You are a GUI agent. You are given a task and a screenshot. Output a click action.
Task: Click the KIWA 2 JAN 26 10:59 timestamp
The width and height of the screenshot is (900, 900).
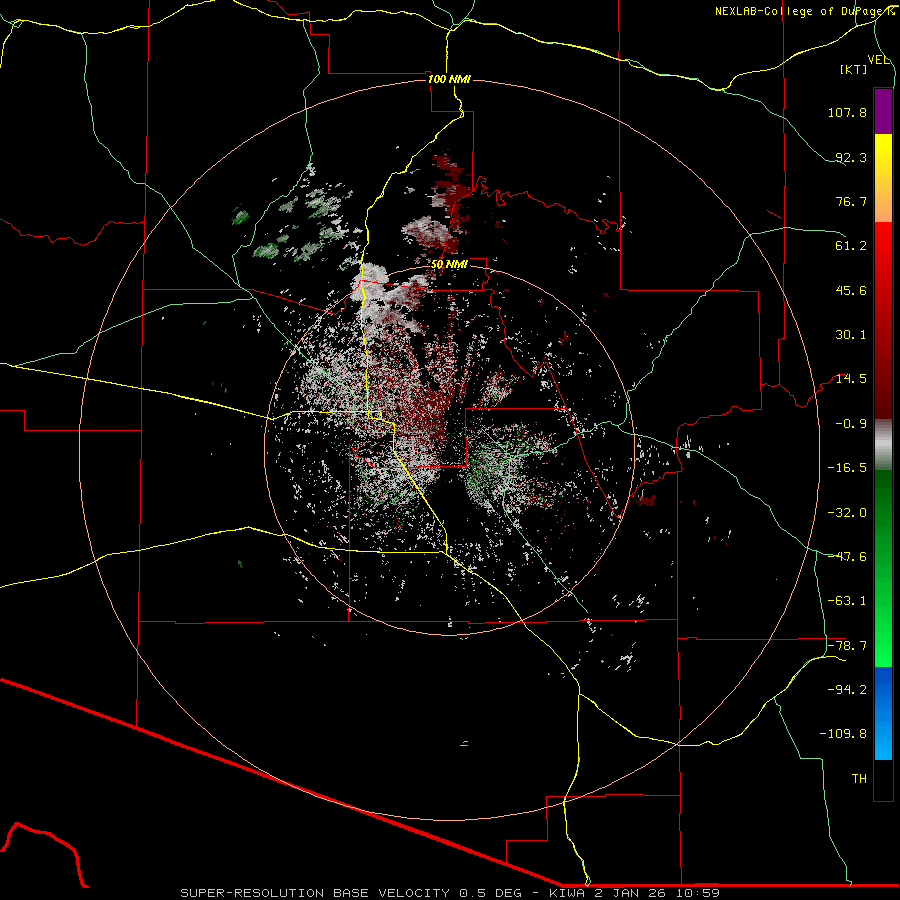click(634, 893)
